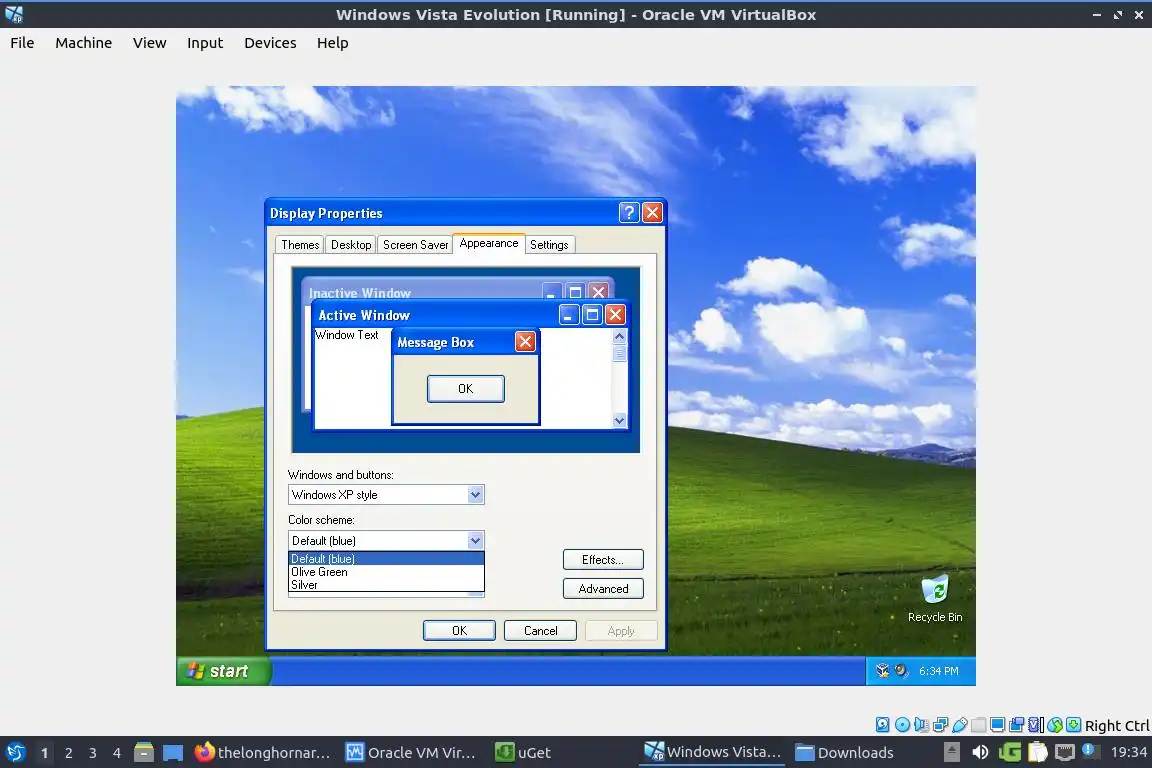
Task: Click the CPU virtualization status icon
Action: pos(1036,725)
